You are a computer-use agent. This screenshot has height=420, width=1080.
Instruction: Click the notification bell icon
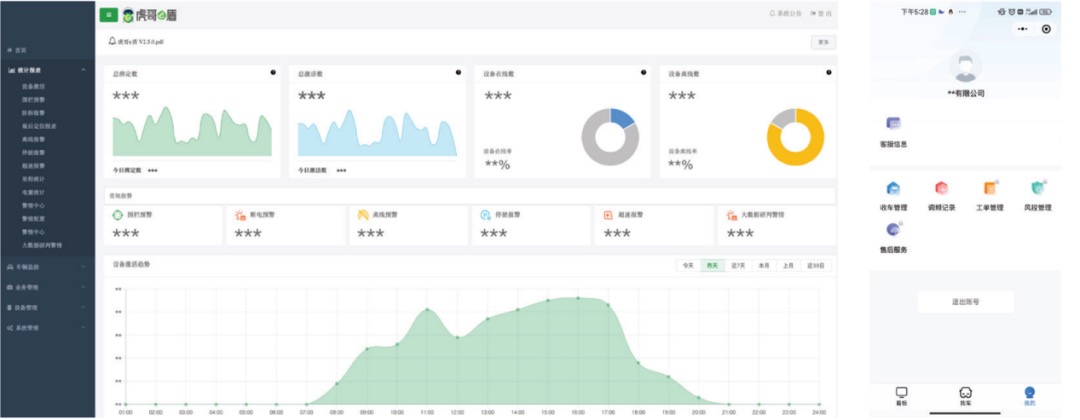pyautogui.click(x=112, y=41)
